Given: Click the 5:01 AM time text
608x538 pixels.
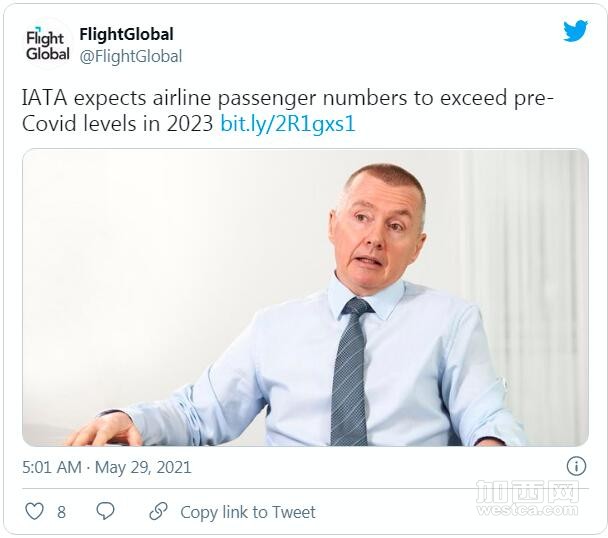Looking at the screenshot, I should [51, 467].
